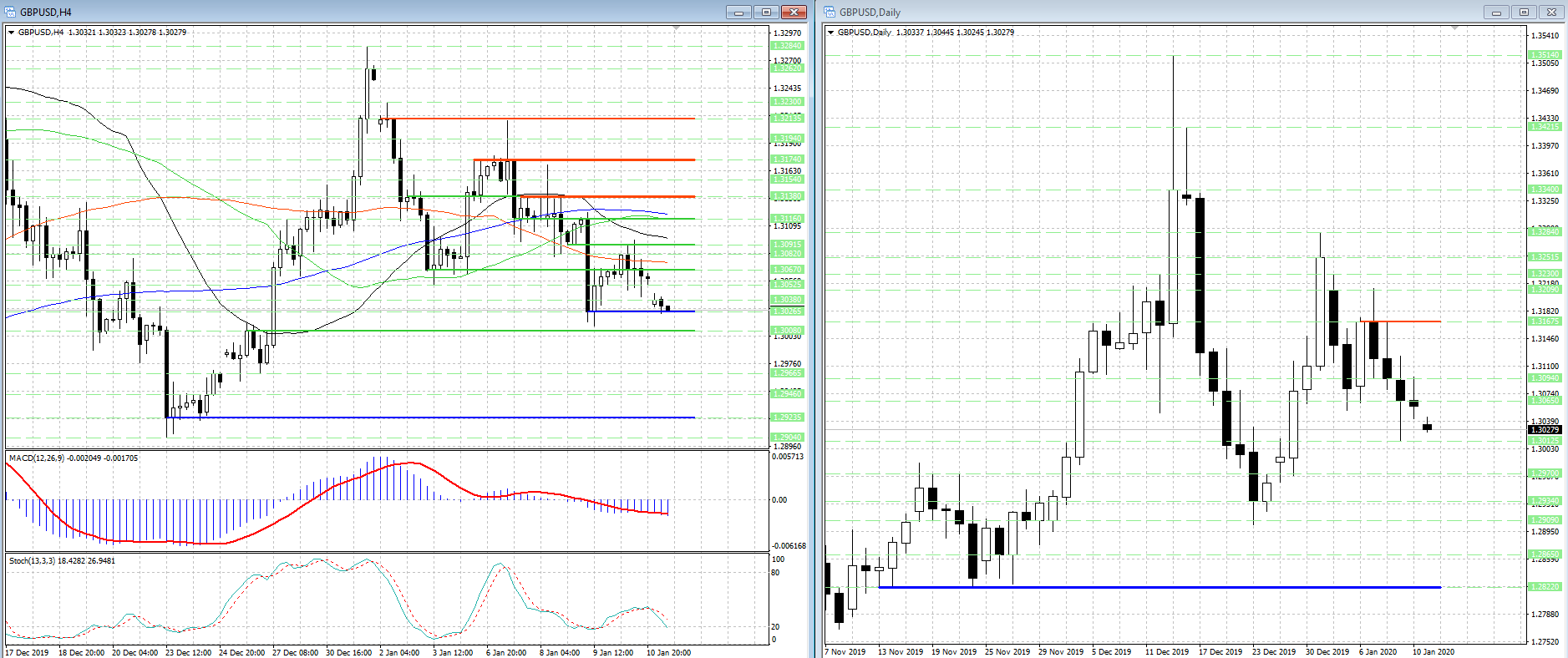
Task: Maximize the GBPUSD,H4 chart window
Action: 766,12
